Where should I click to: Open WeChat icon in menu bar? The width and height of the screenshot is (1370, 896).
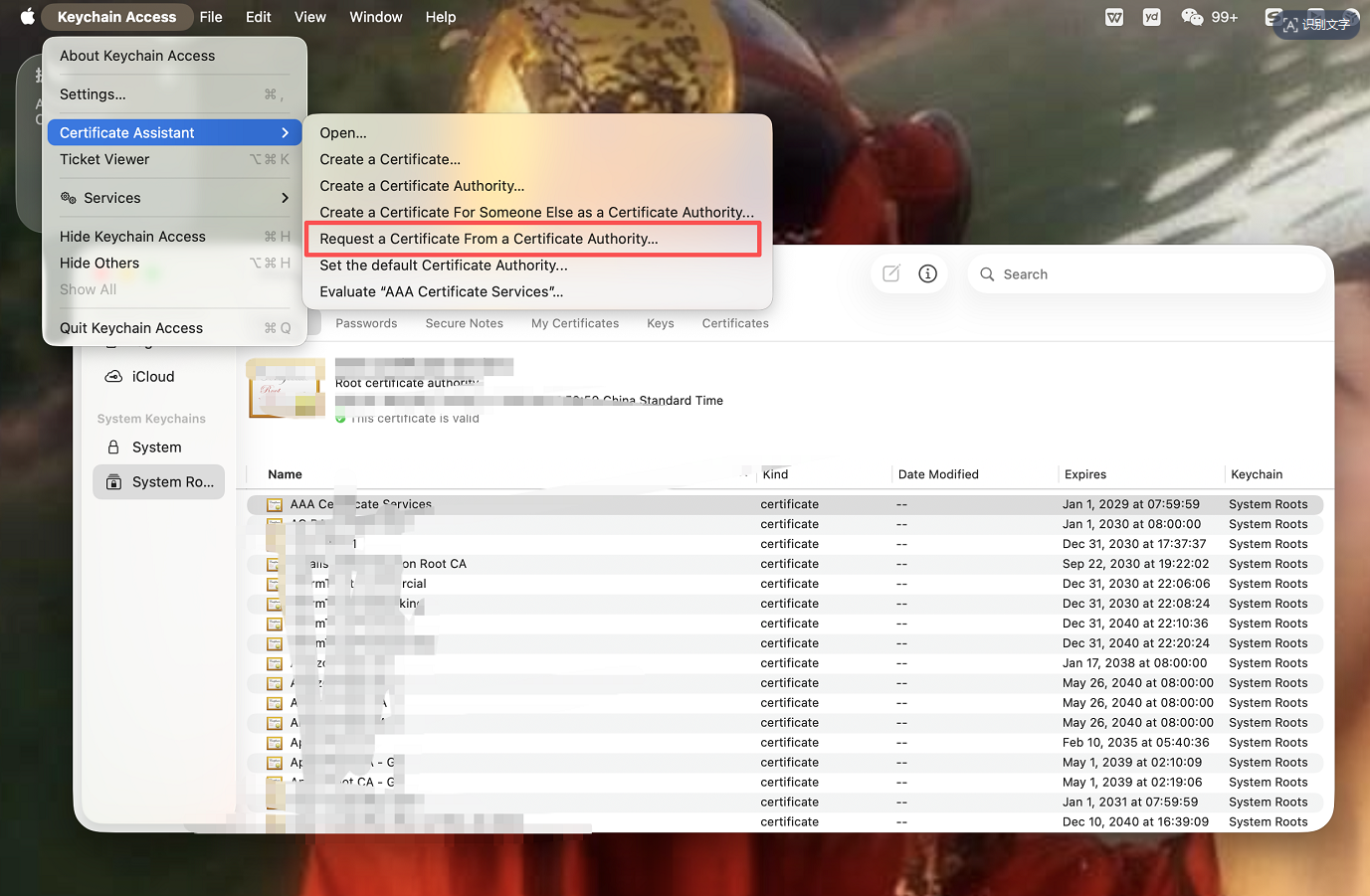click(x=1191, y=17)
